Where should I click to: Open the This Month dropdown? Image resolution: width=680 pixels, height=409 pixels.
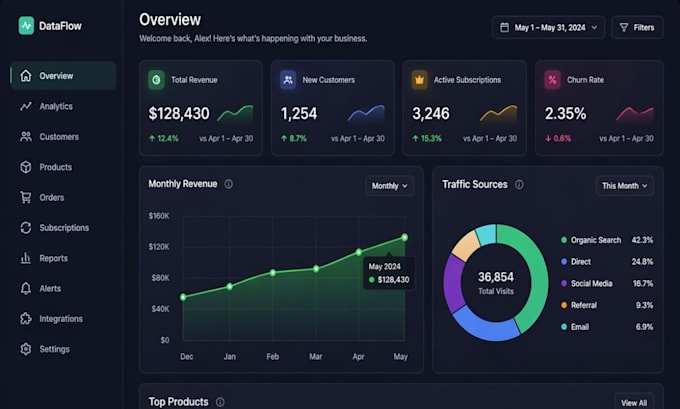tap(624, 186)
